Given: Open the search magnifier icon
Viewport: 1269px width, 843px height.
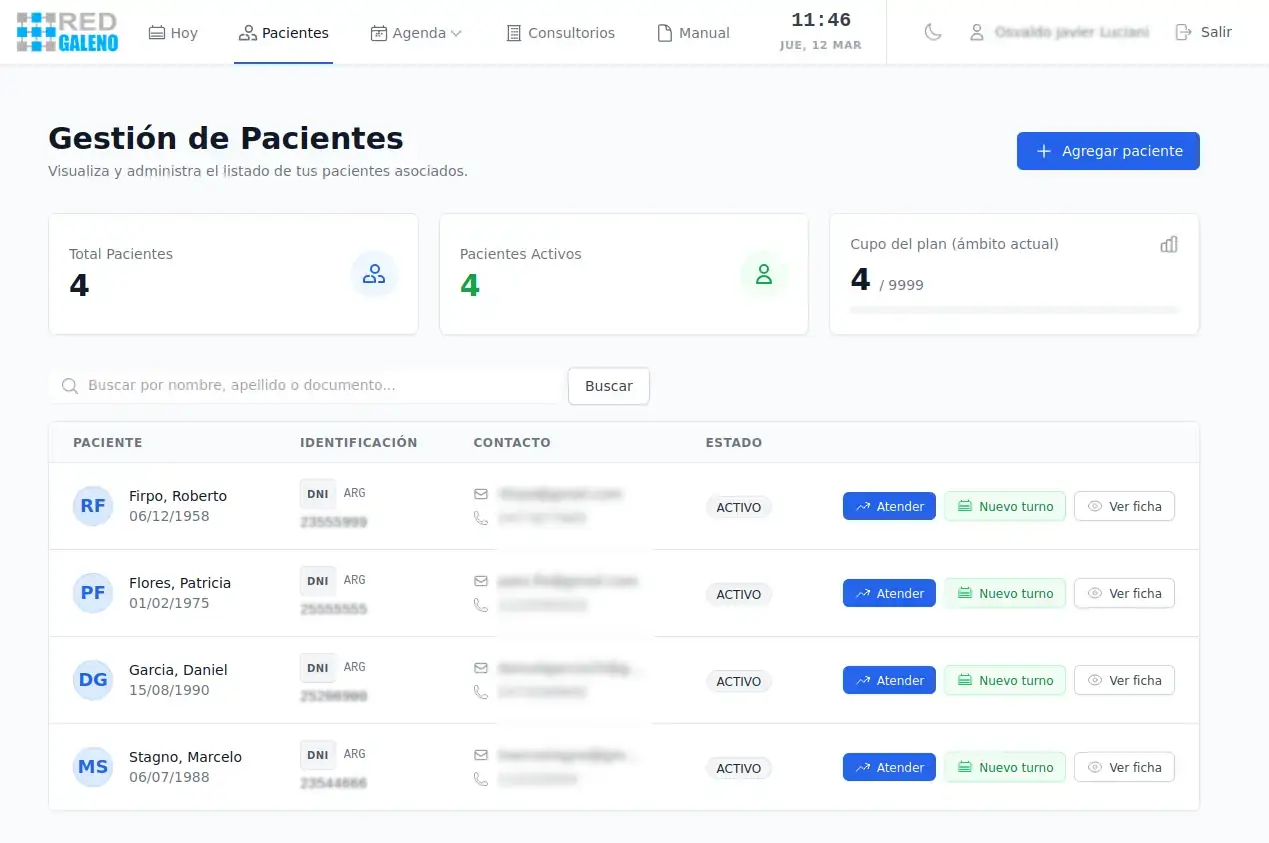Looking at the screenshot, I should pyautogui.click(x=69, y=385).
